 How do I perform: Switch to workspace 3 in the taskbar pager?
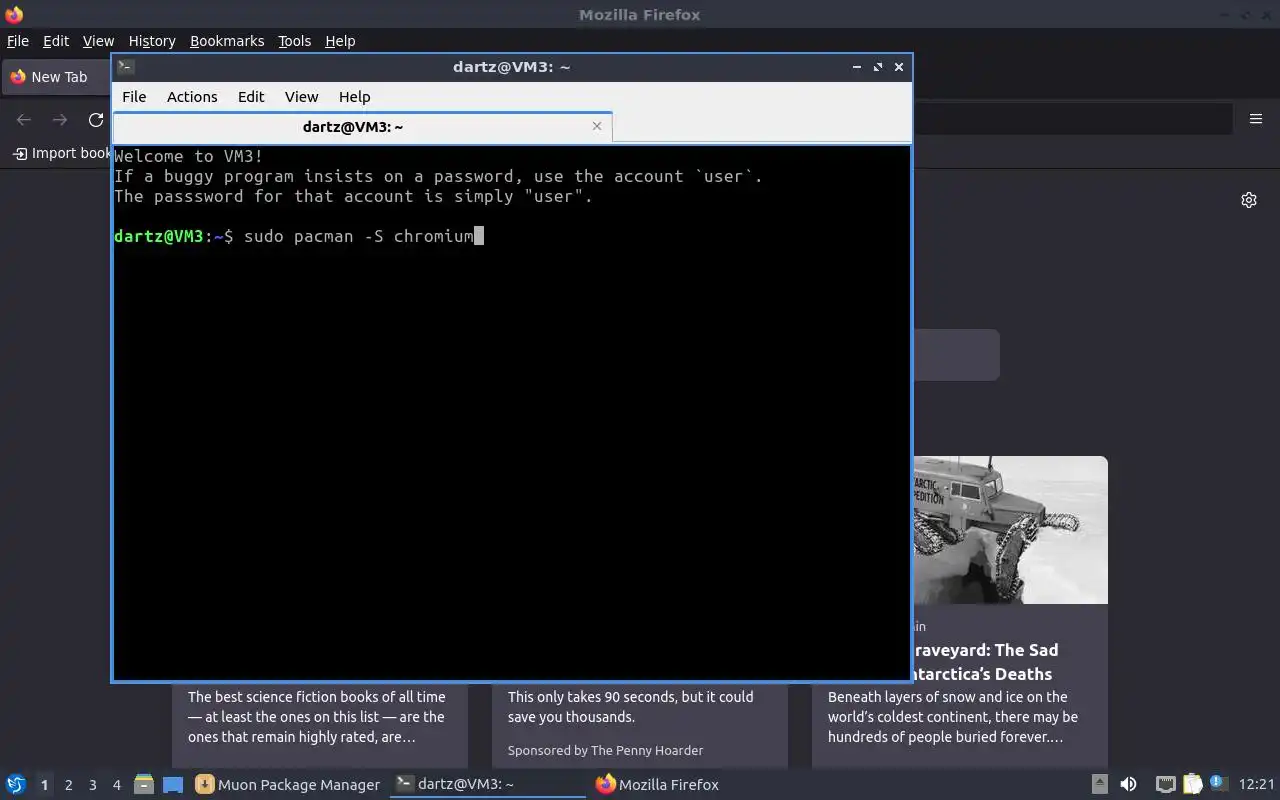(93, 785)
